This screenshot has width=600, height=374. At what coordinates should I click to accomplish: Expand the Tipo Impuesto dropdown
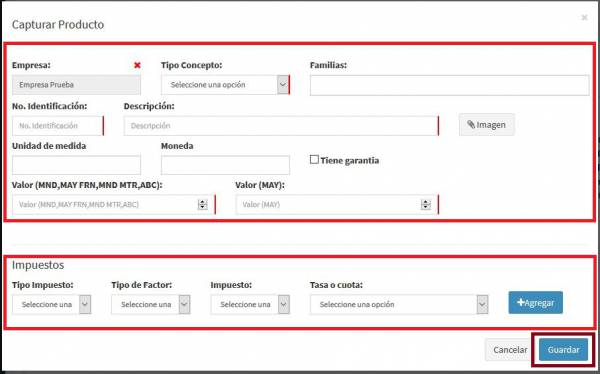[52, 305]
